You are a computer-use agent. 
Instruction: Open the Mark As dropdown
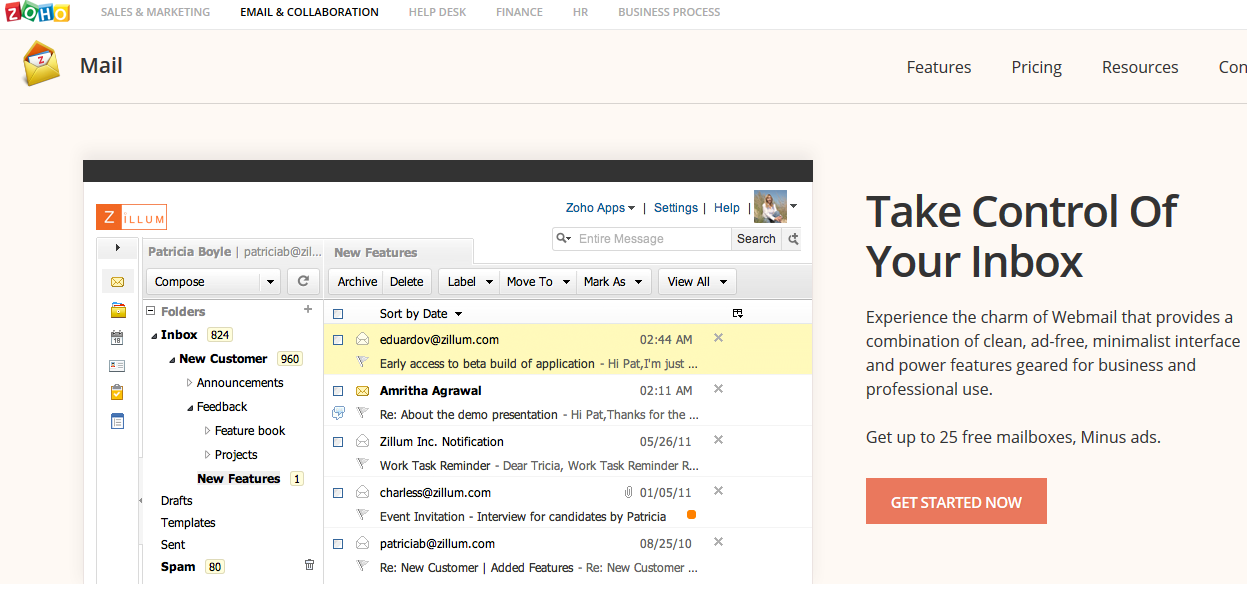pos(614,282)
